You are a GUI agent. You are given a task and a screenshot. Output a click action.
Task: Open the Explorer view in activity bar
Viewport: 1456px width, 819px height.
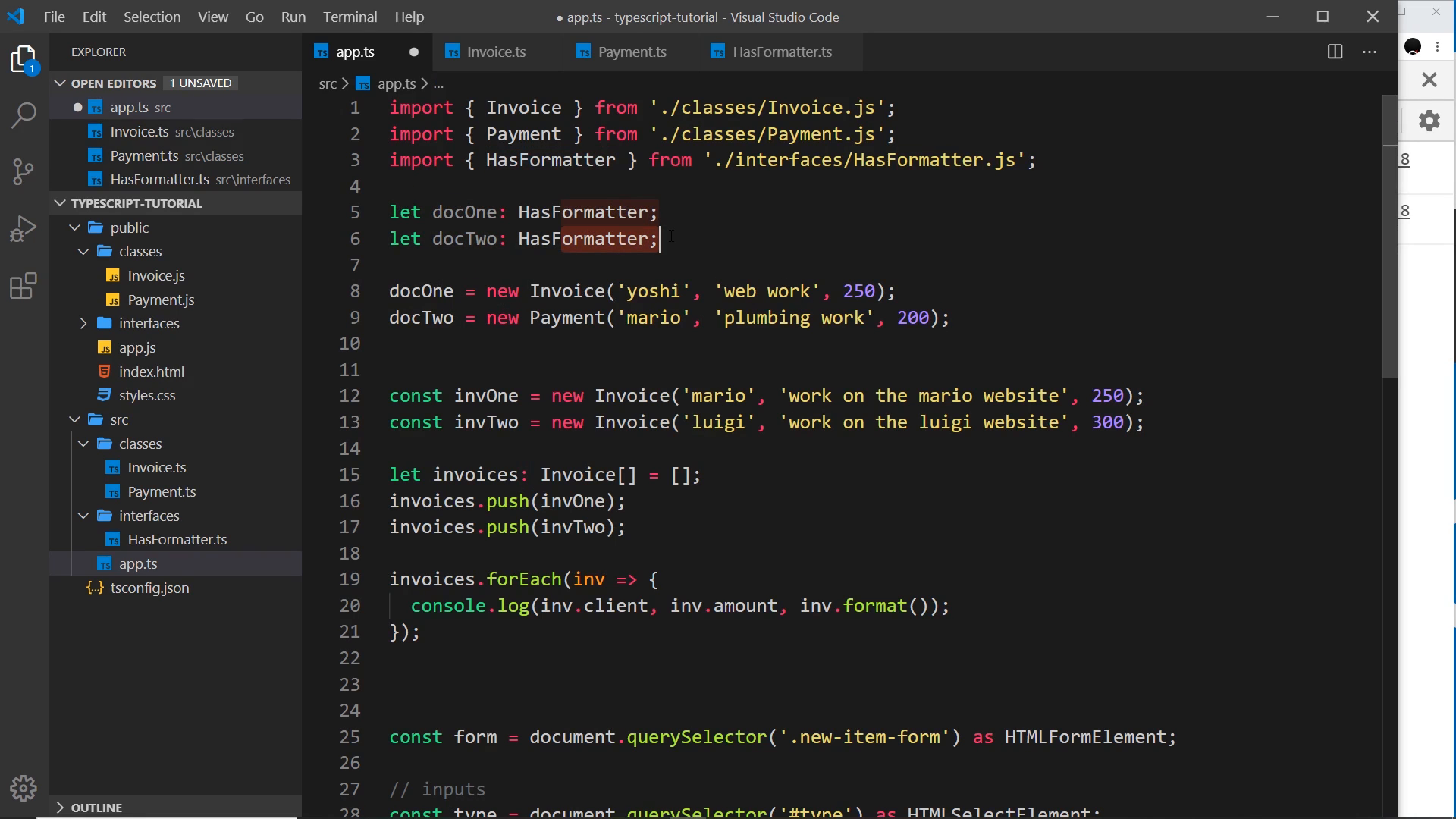[24, 60]
